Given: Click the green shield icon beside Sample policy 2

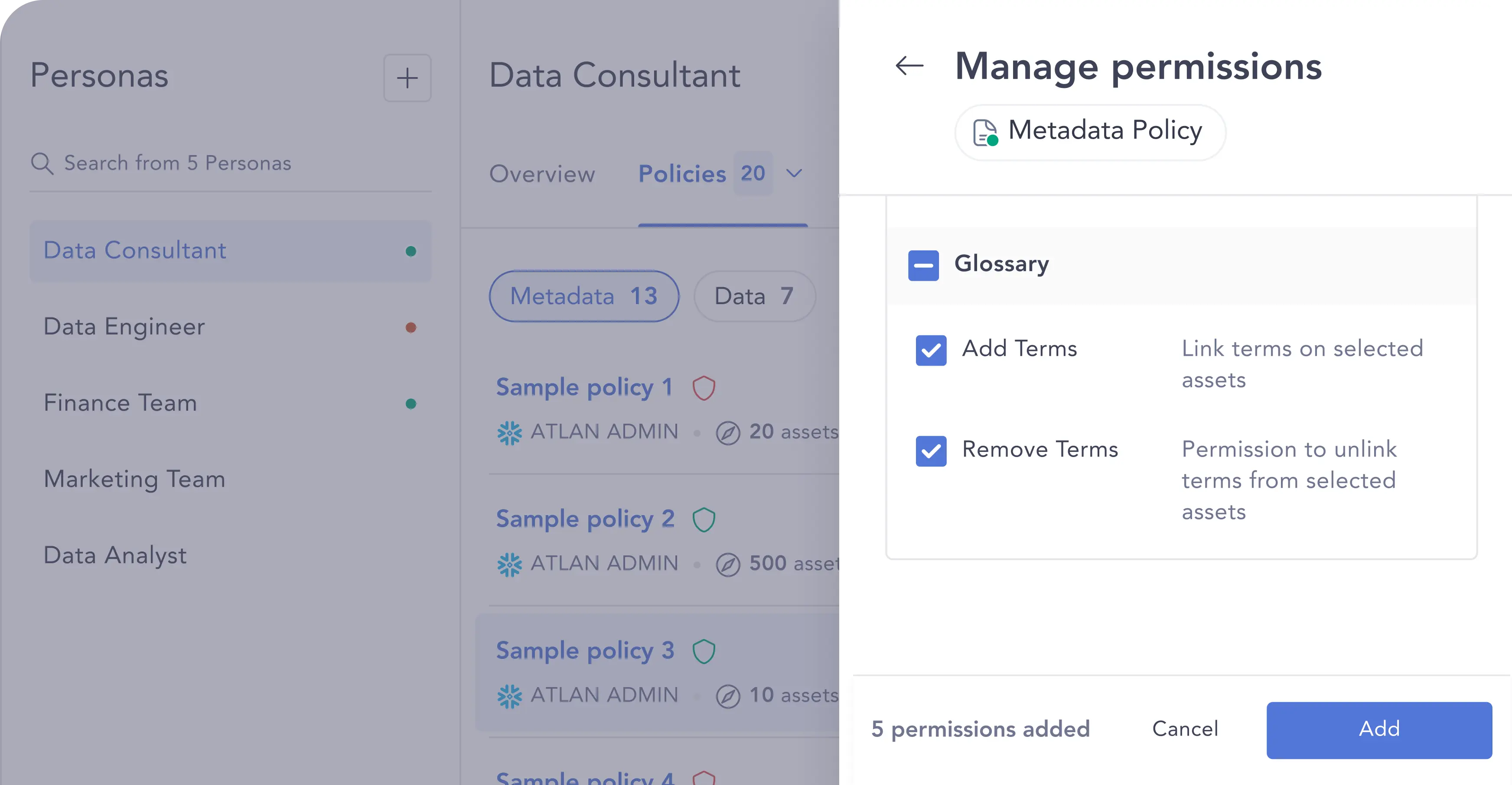Looking at the screenshot, I should [x=704, y=519].
